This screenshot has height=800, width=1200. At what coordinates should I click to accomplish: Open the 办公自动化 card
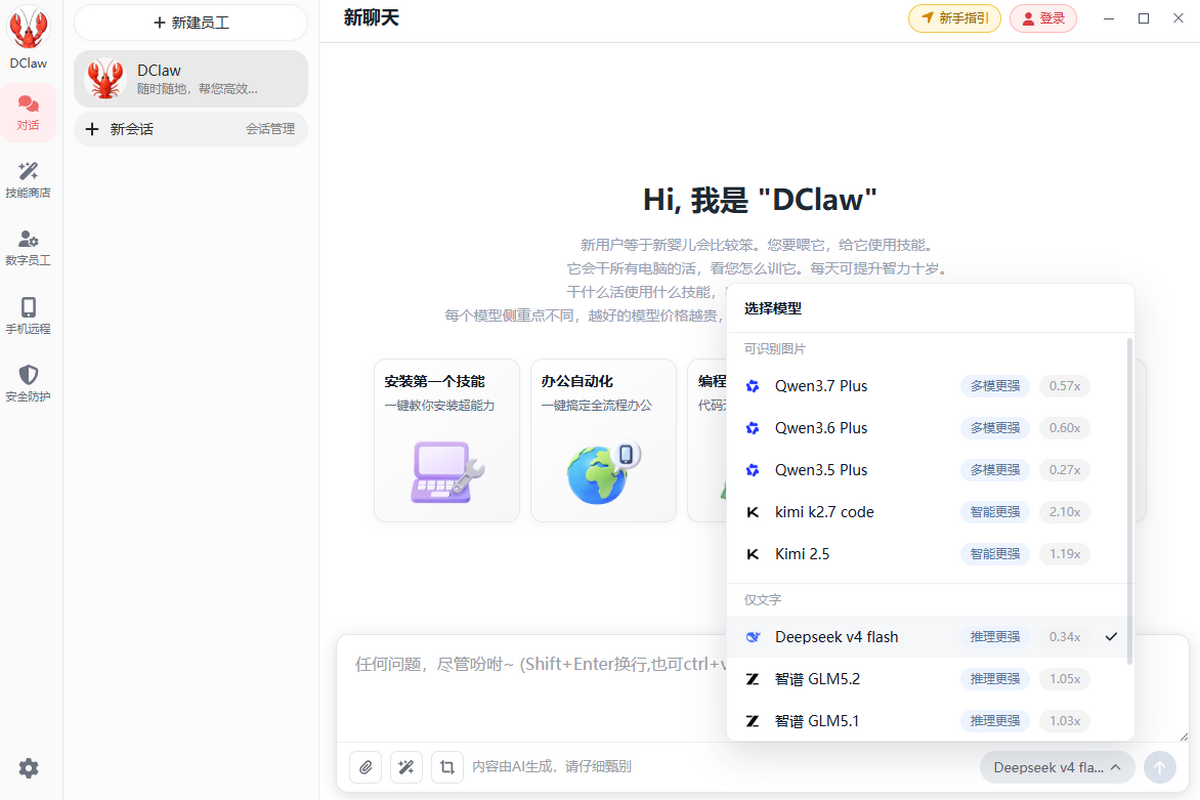[603, 440]
